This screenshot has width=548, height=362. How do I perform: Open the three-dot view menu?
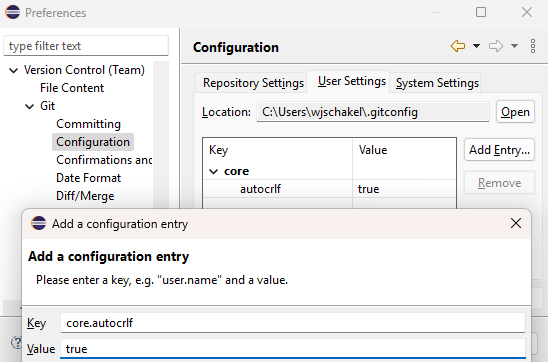(x=533, y=46)
